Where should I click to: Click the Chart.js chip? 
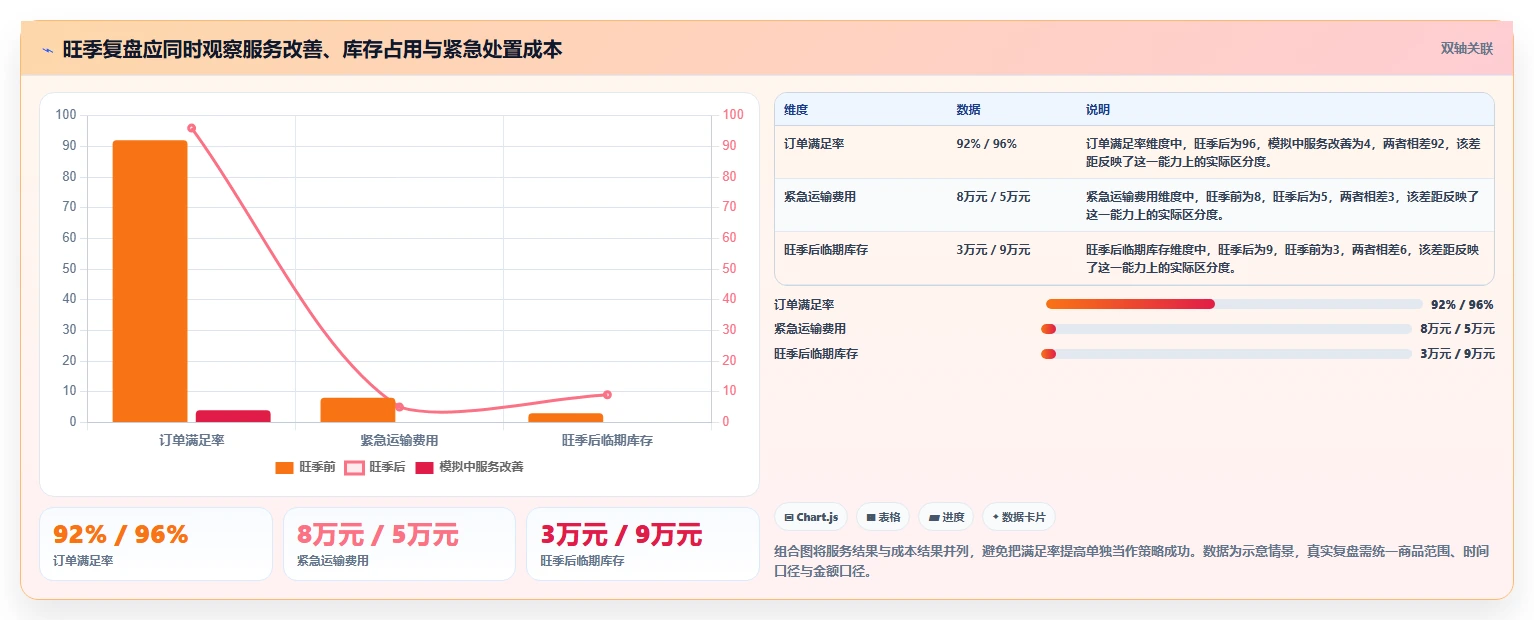[x=811, y=517]
